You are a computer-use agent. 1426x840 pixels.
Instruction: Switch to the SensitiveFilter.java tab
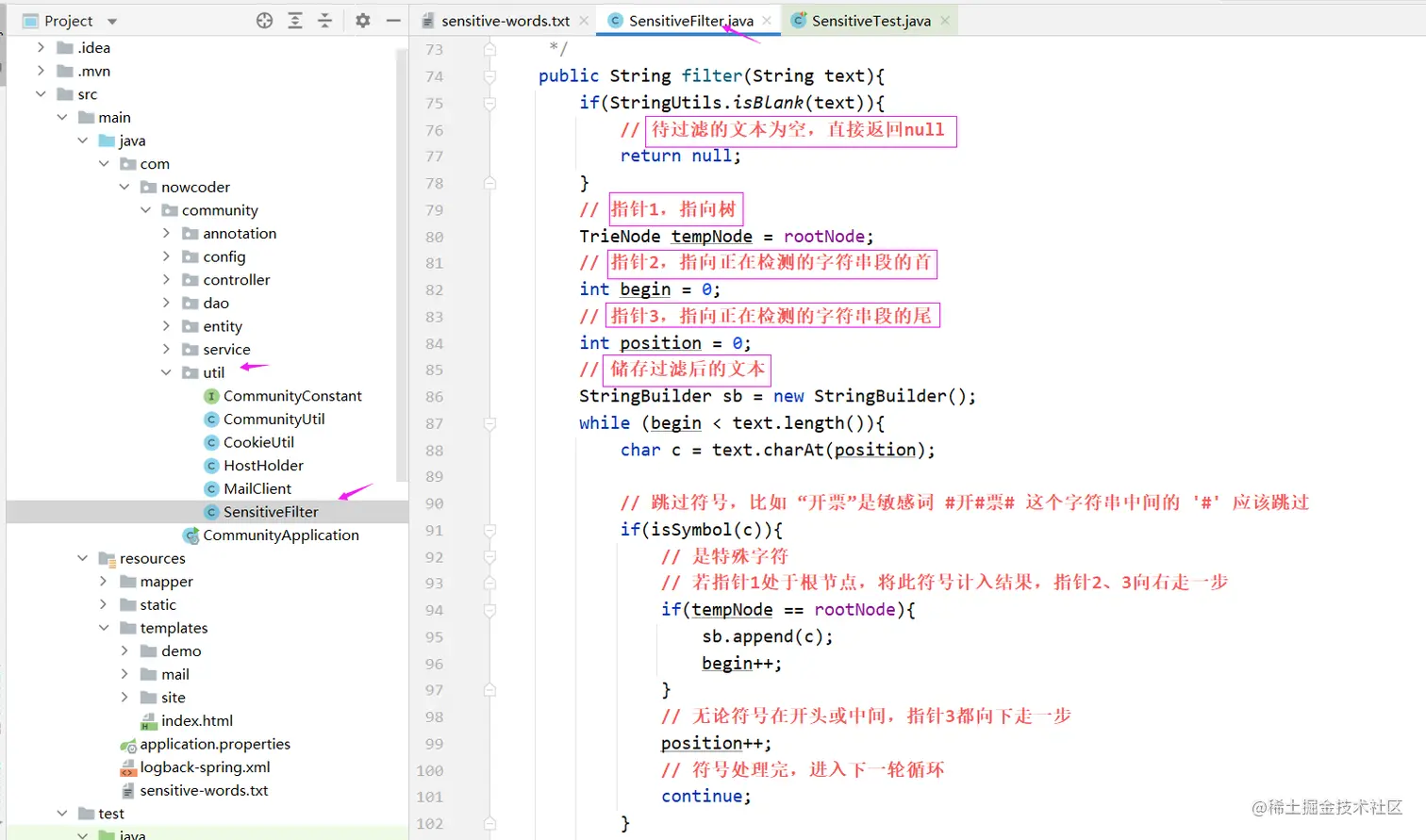[x=691, y=21]
